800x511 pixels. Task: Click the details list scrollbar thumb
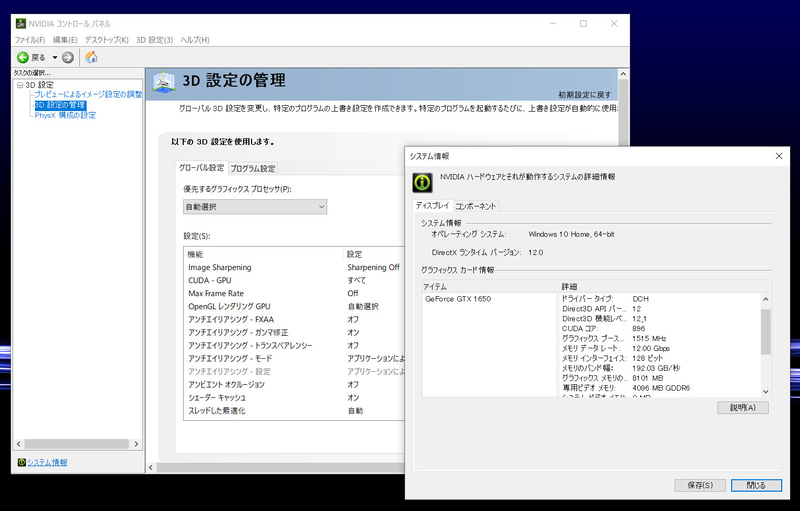coord(766,331)
